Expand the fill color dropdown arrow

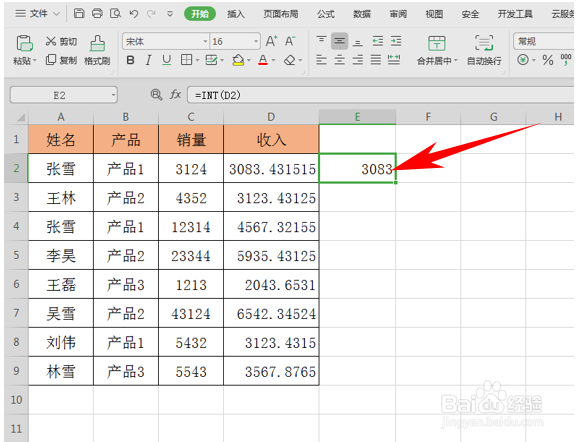tap(249, 60)
